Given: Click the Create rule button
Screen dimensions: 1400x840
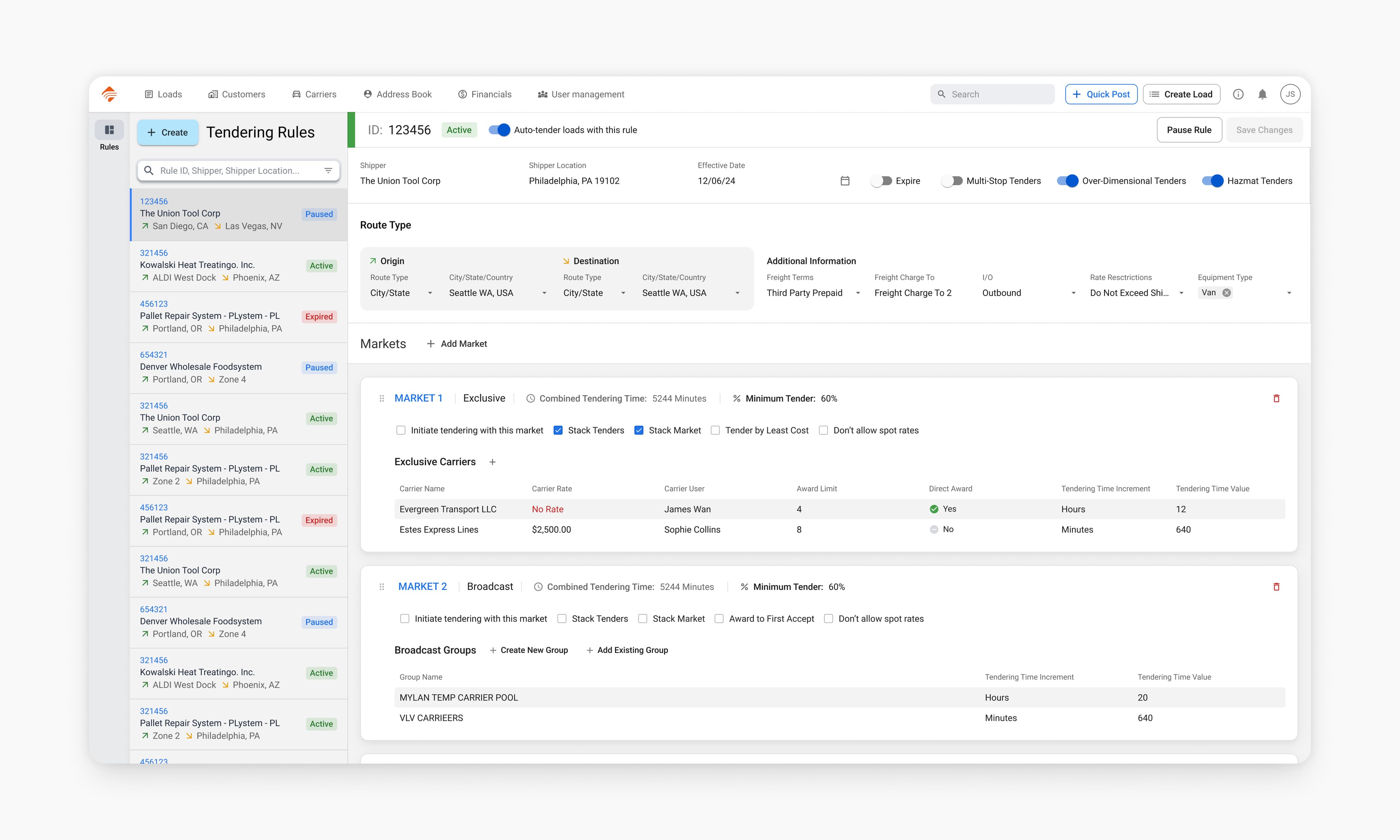Looking at the screenshot, I should coord(167,132).
